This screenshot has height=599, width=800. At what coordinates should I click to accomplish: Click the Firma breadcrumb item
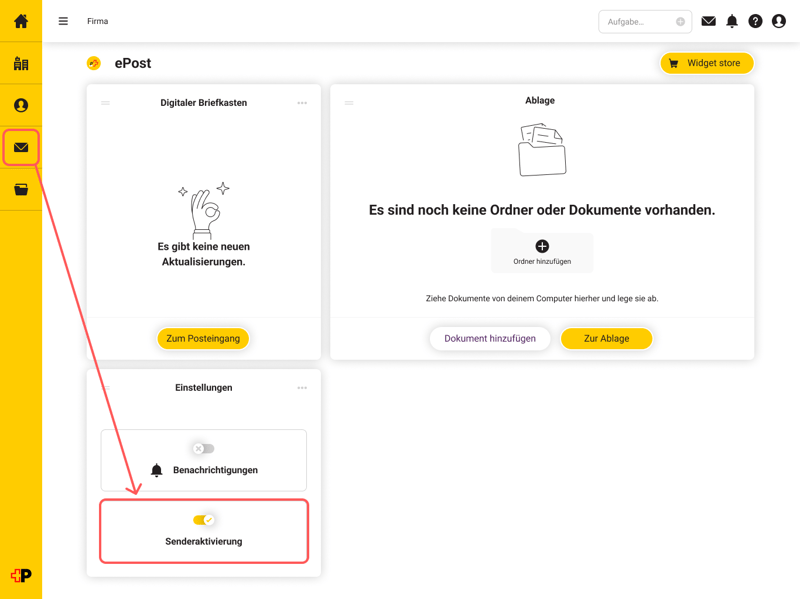97,21
